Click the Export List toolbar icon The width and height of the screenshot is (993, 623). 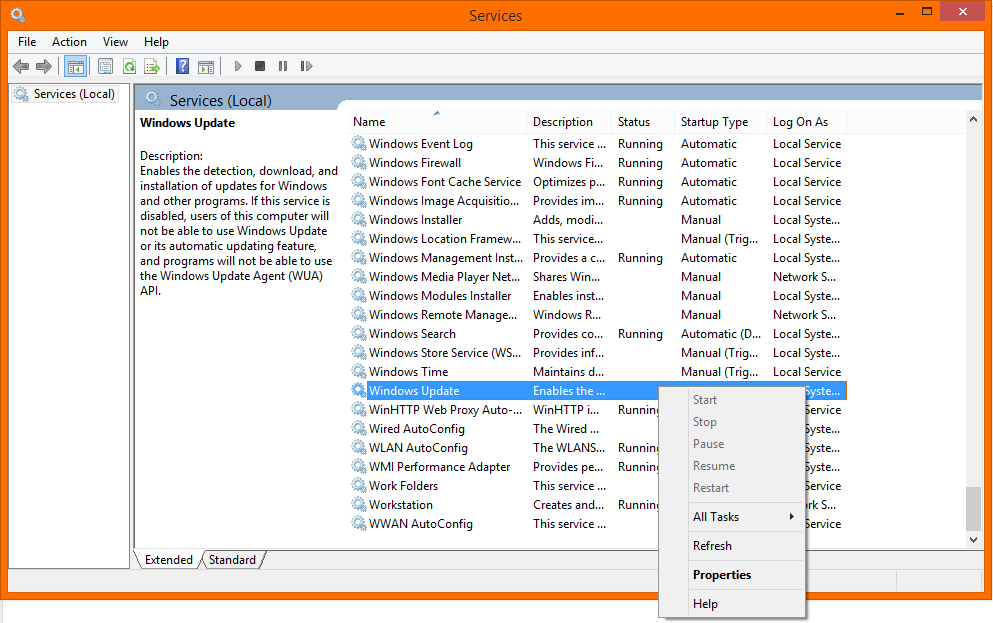(x=152, y=67)
